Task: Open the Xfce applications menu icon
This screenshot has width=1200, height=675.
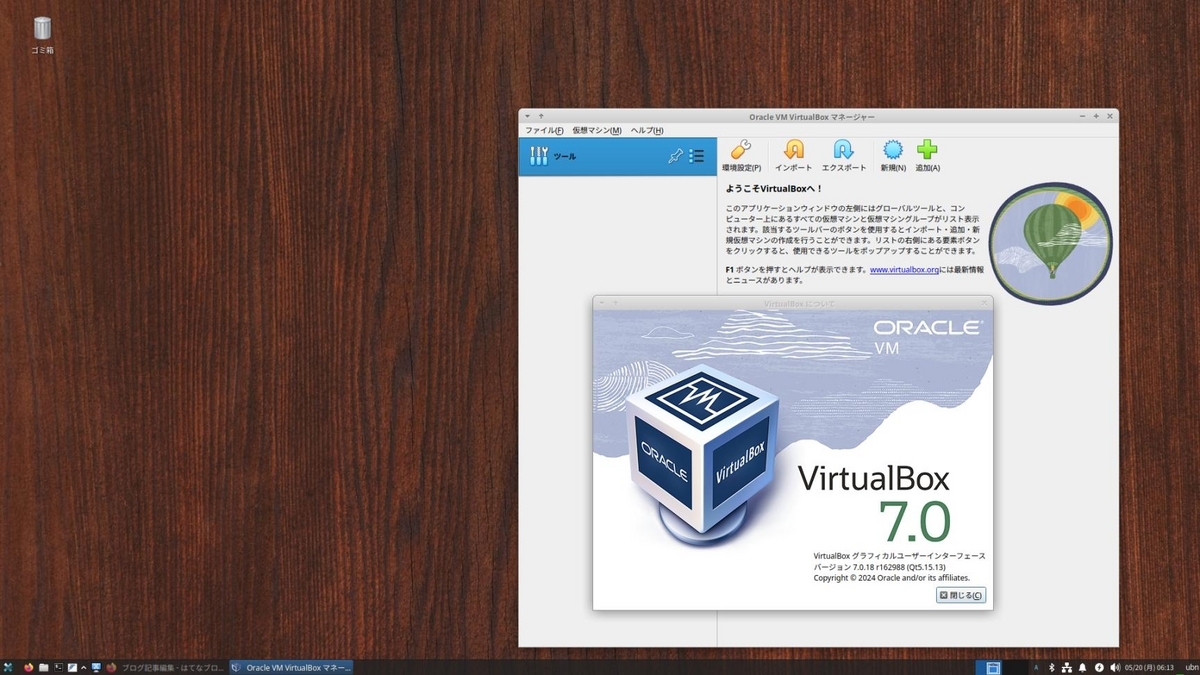Action: point(8,667)
